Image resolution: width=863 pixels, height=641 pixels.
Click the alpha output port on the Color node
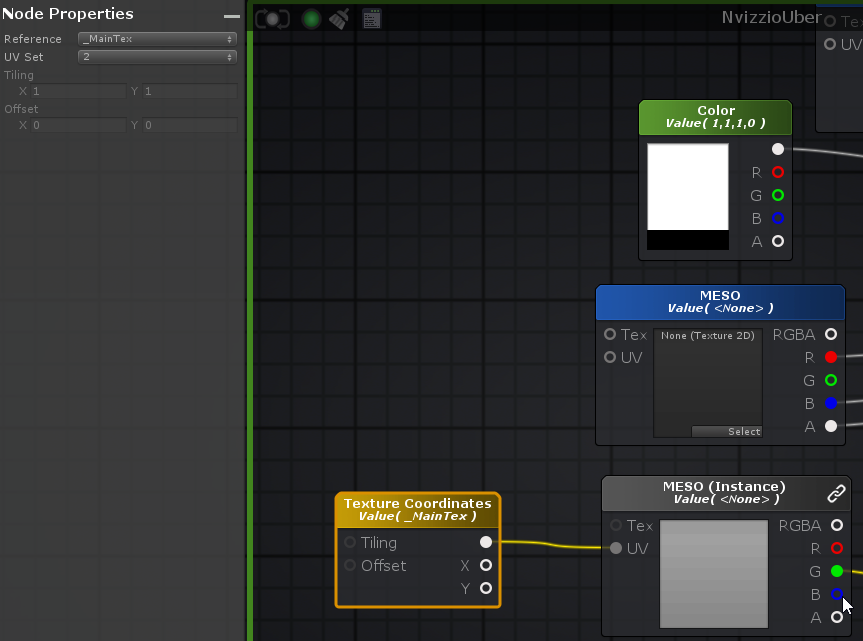tap(777, 241)
